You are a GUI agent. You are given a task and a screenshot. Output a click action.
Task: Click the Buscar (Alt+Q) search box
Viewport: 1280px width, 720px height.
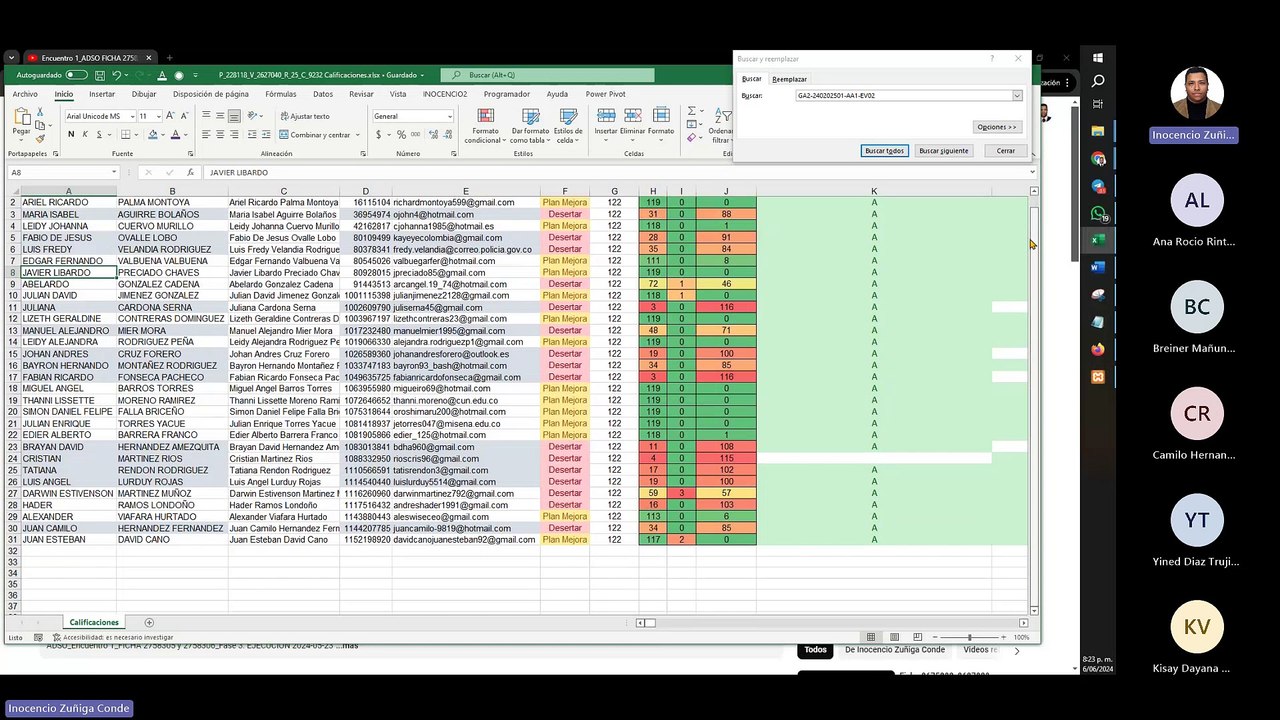click(548, 75)
